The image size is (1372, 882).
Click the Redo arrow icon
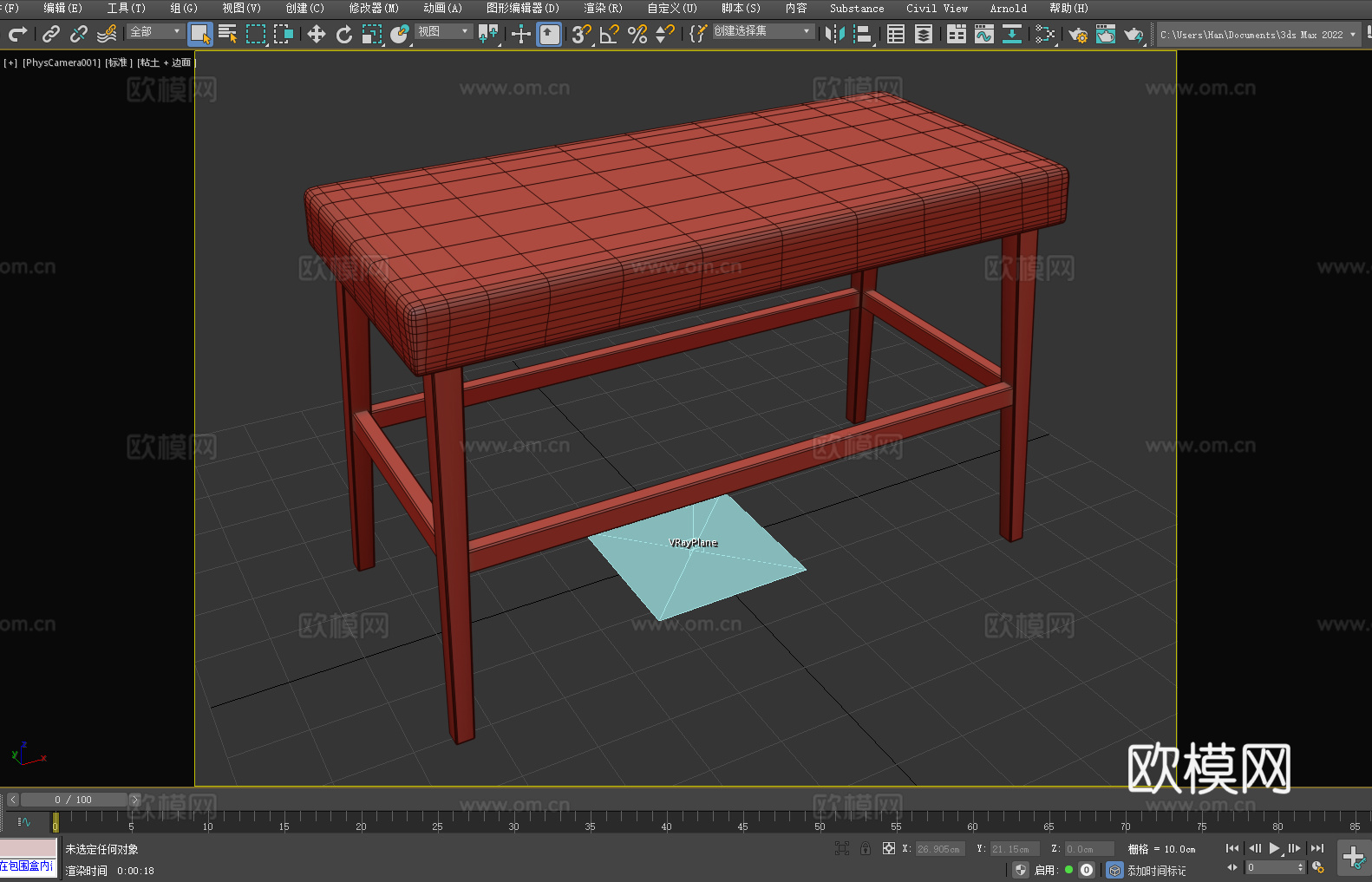click(17, 34)
